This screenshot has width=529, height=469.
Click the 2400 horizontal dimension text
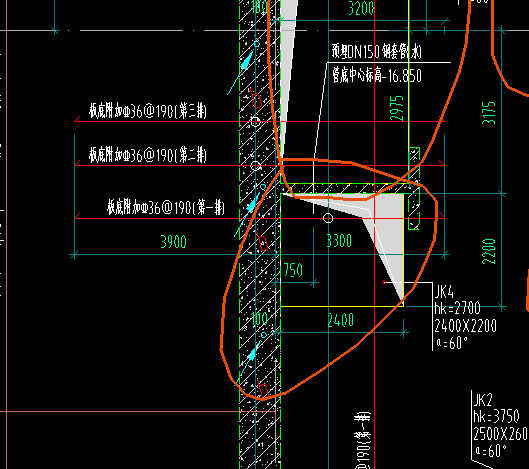[x=341, y=320]
